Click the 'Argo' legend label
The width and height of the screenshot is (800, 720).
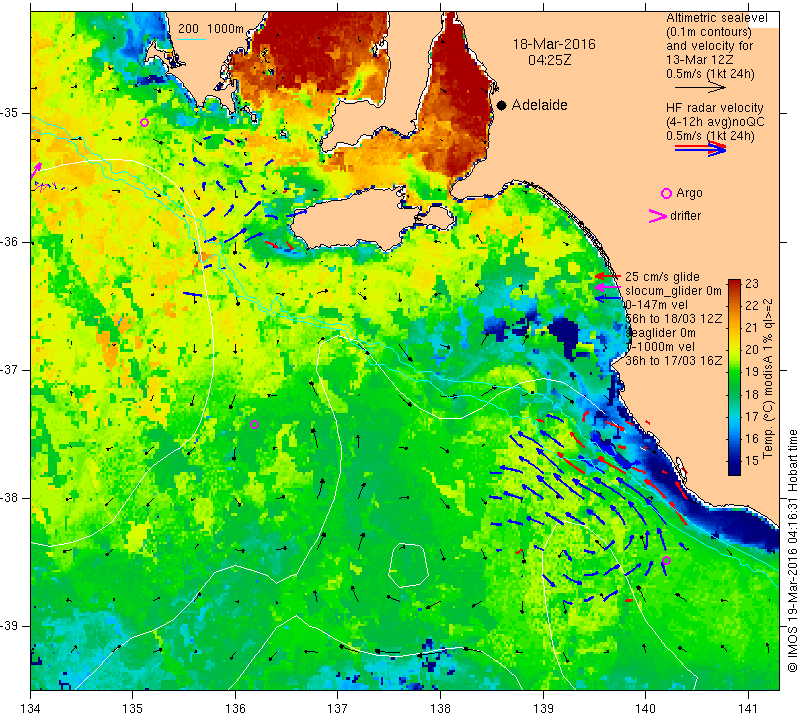tap(689, 193)
